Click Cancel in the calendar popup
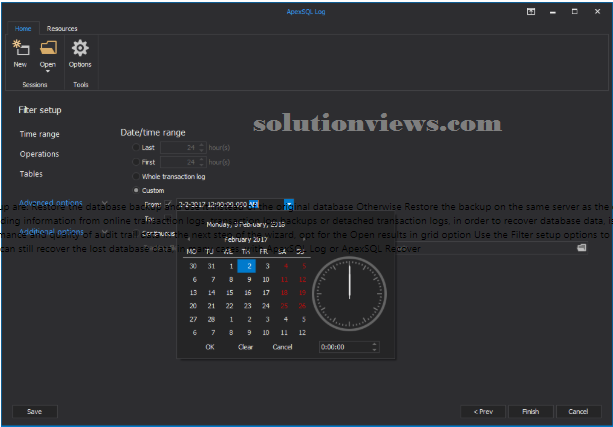The image size is (613, 427). 282,347
